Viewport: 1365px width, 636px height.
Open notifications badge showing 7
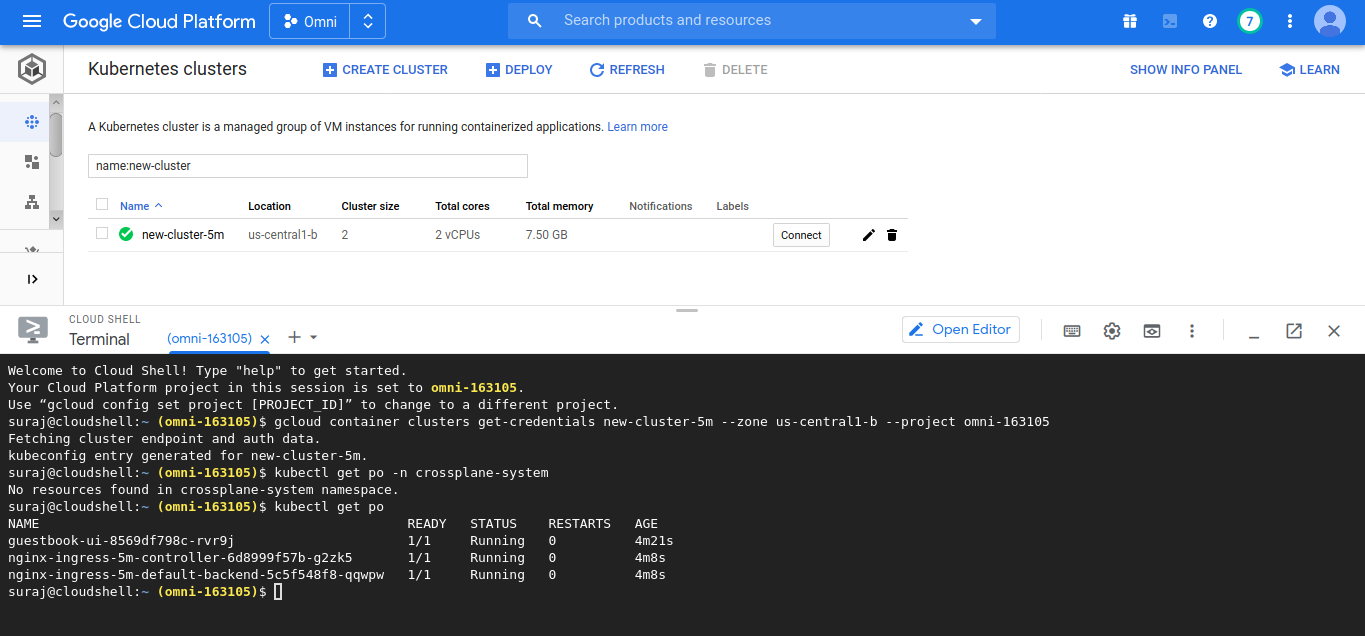[1249, 21]
